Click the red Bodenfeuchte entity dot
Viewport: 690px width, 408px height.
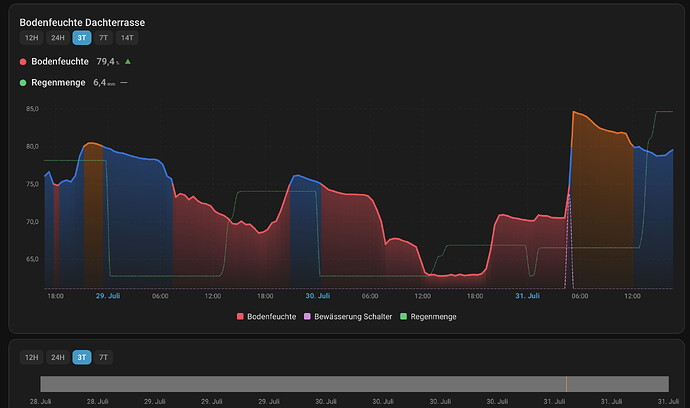point(23,62)
